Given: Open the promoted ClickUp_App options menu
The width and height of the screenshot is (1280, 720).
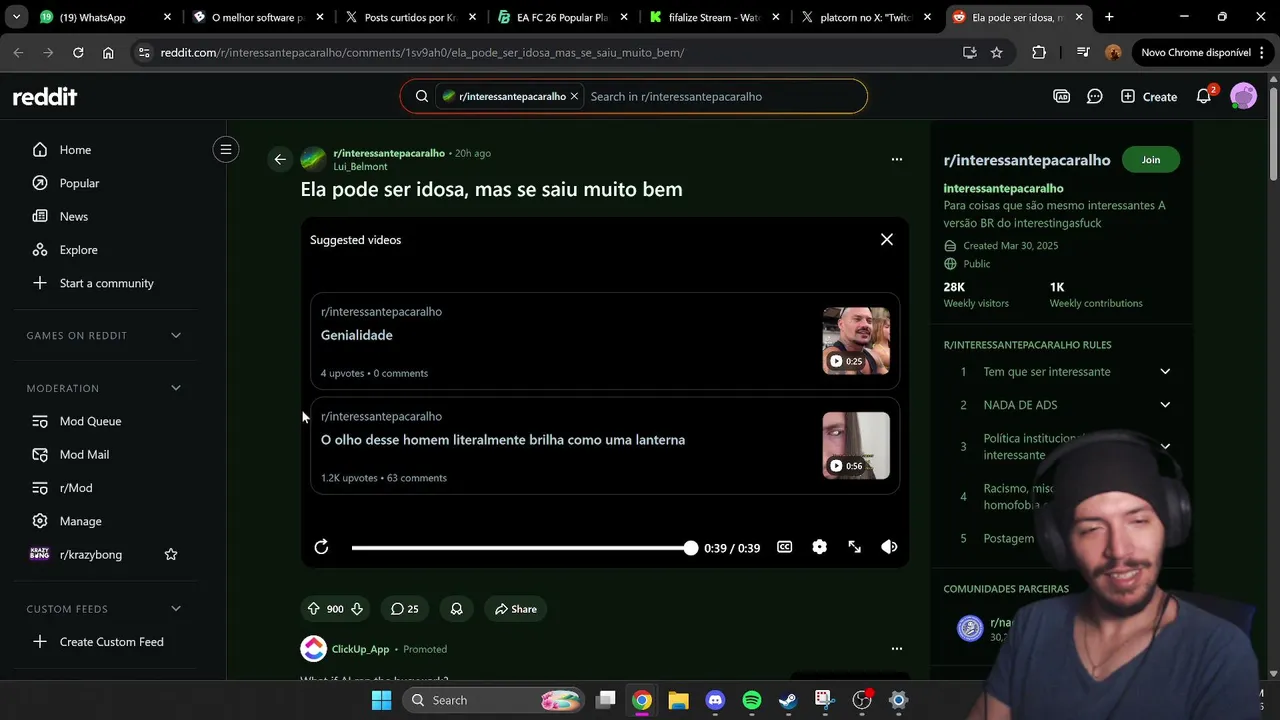Looking at the screenshot, I should (896, 649).
